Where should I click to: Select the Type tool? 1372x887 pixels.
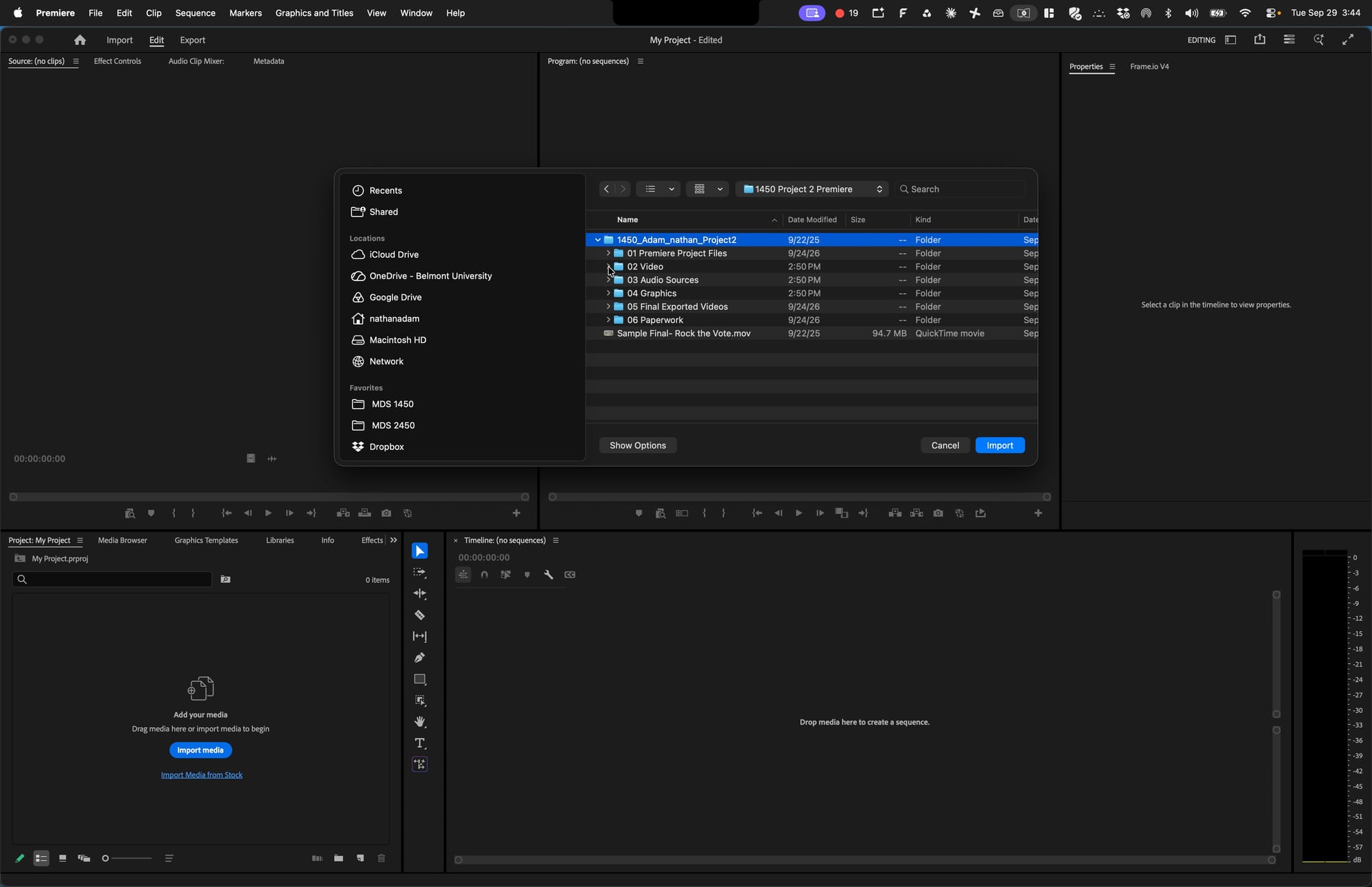click(420, 743)
